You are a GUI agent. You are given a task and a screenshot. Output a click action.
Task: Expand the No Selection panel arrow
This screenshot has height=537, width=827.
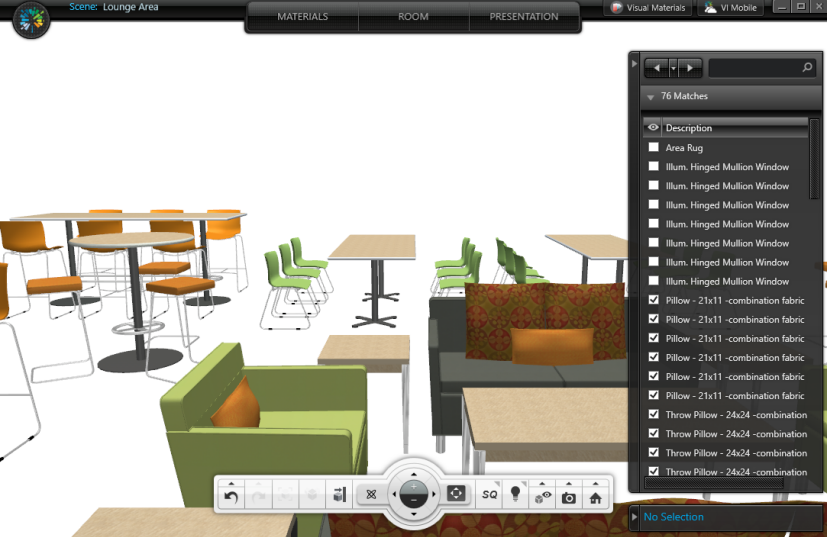pos(634,517)
